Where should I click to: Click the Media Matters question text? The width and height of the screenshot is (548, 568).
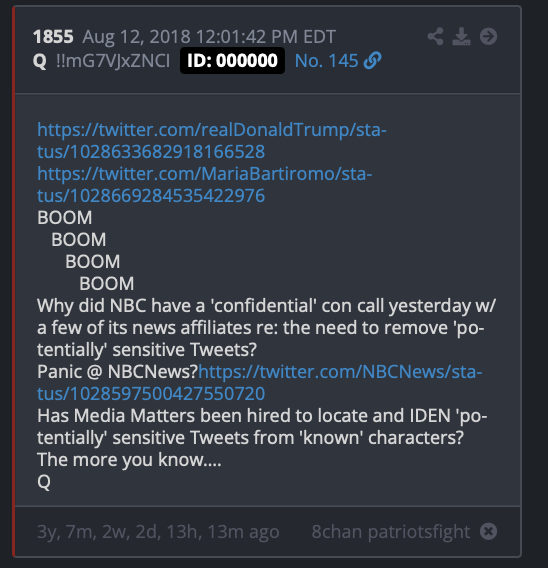(262, 426)
